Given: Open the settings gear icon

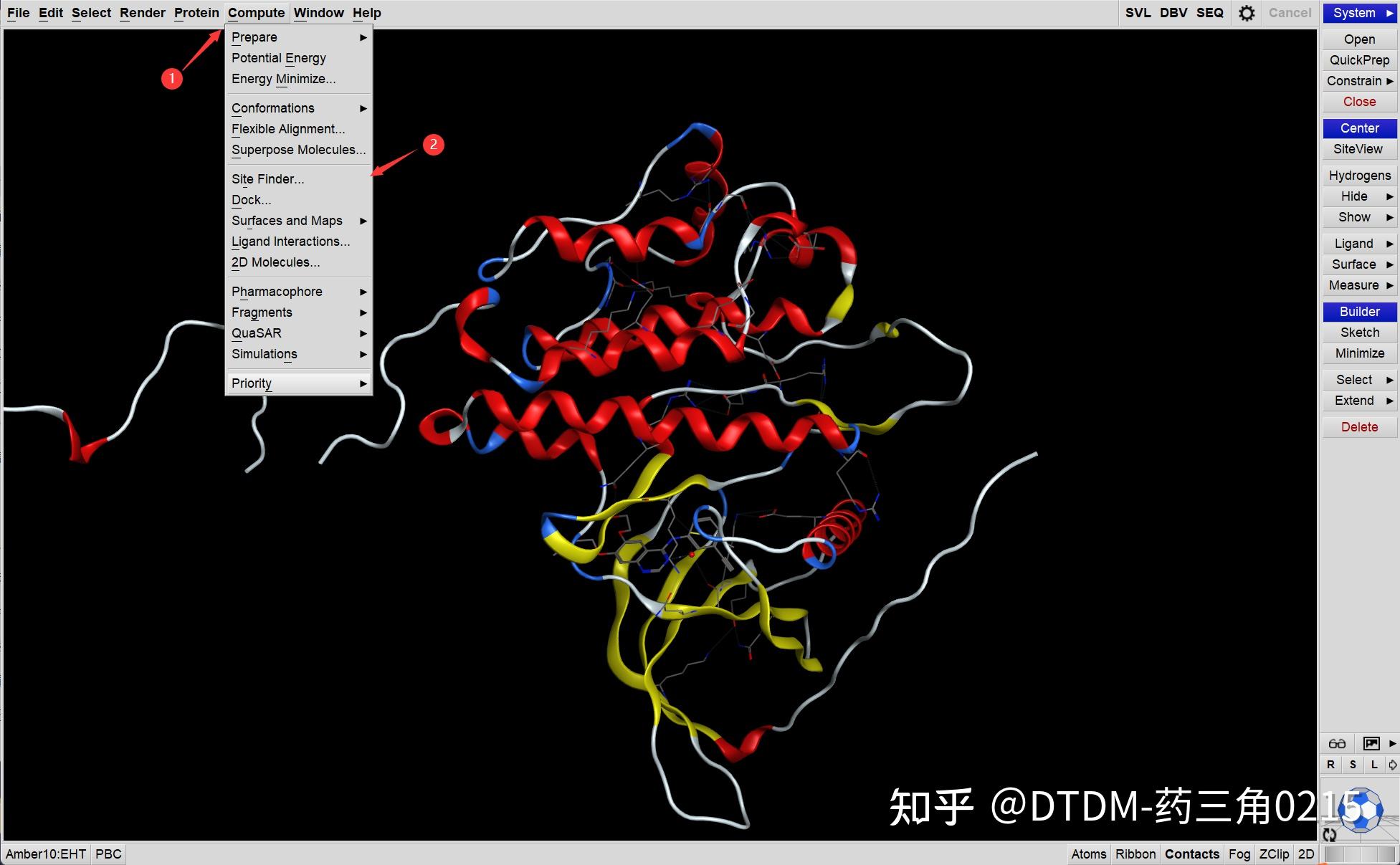Looking at the screenshot, I should 1247,13.
